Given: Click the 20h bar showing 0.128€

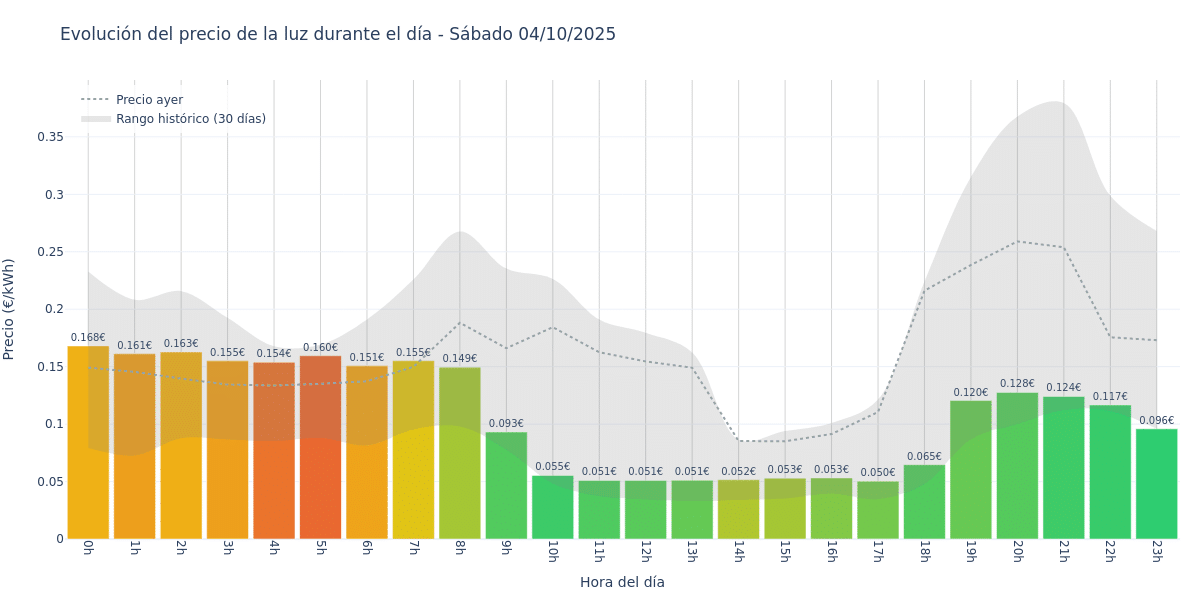Looking at the screenshot, I should click(x=1017, y=467).
